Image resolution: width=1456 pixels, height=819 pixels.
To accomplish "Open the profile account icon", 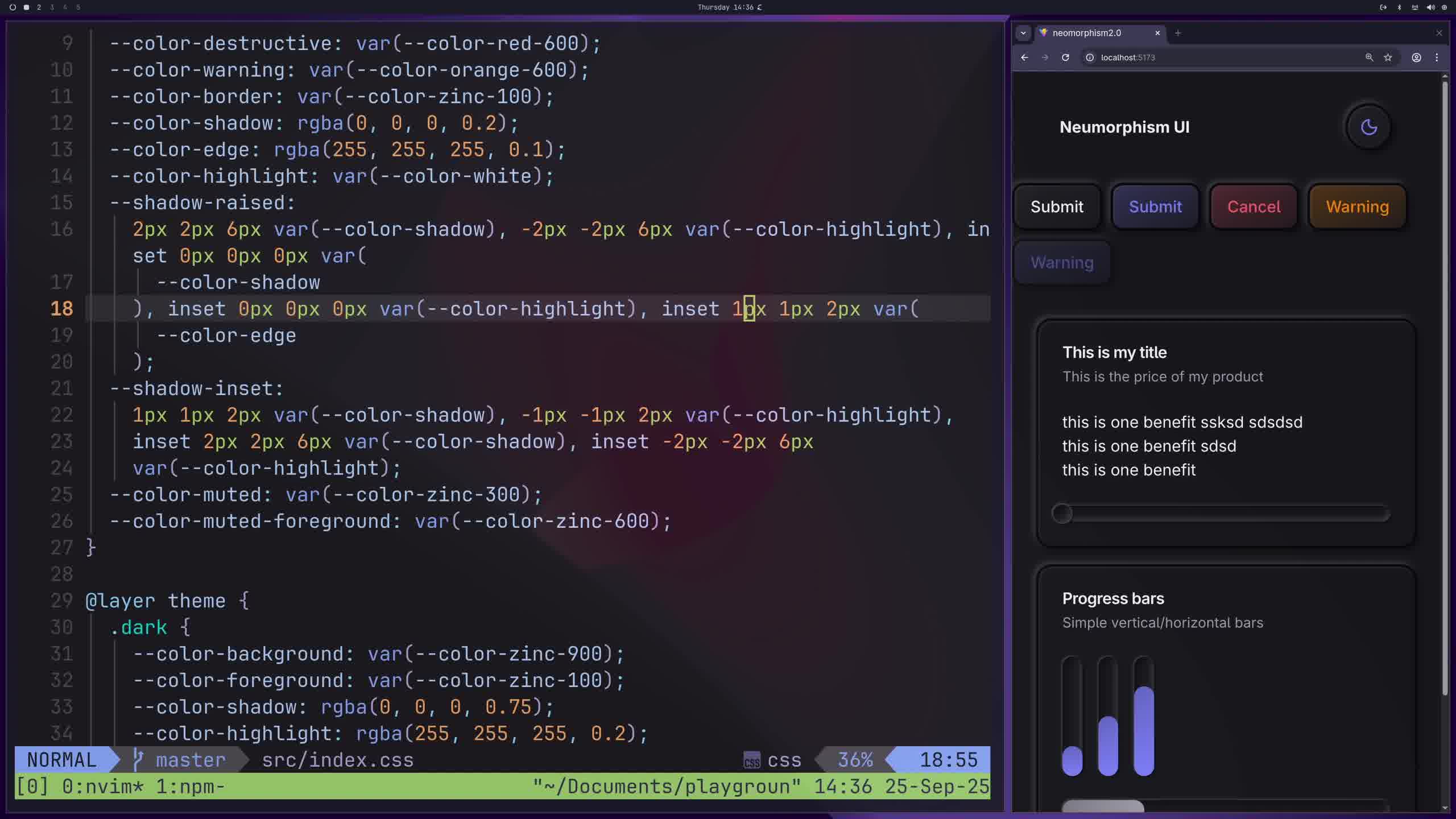I will tap(1416, 57).
